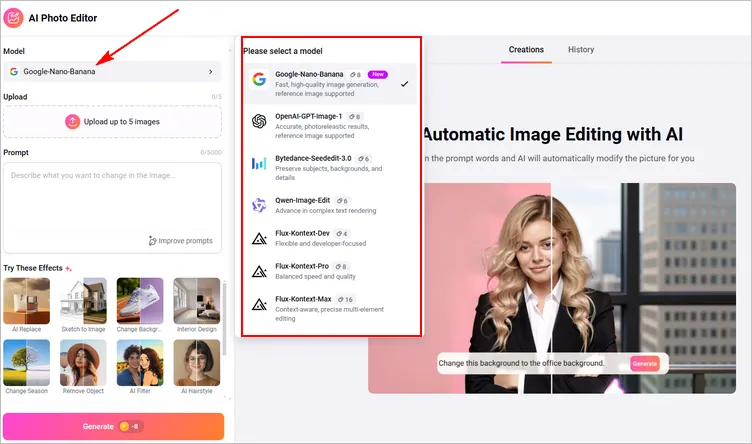Click the credit cost badge for Flux-Kontext-Dev

point(342,234)
